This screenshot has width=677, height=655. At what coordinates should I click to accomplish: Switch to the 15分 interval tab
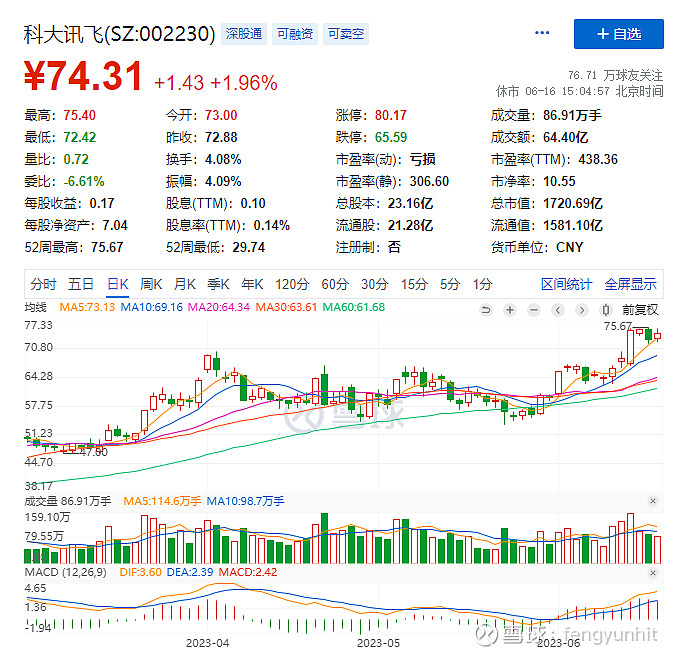tap(414, 284)
